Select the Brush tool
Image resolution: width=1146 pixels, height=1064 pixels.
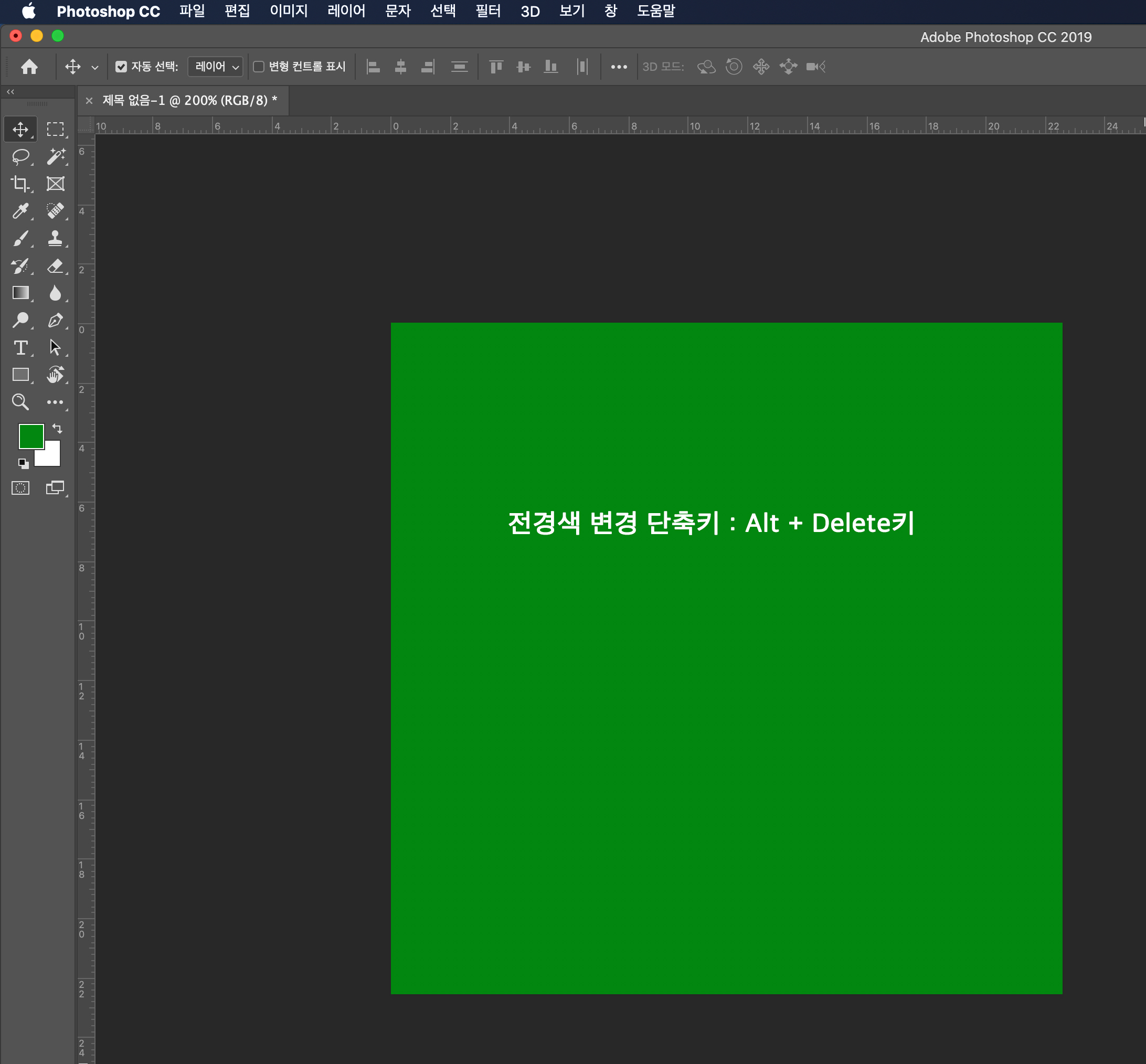pyautogui.click(x=21, y=238)
